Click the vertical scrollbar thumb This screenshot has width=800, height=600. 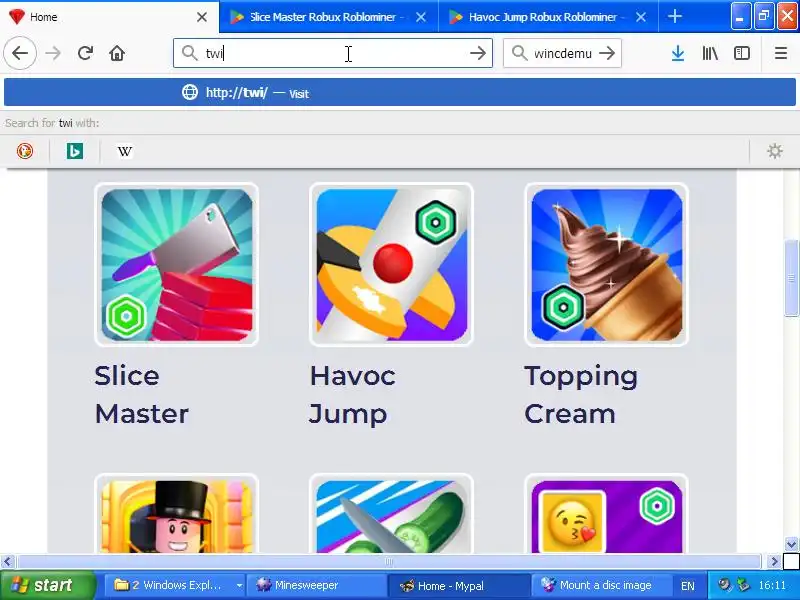[791, 279]
